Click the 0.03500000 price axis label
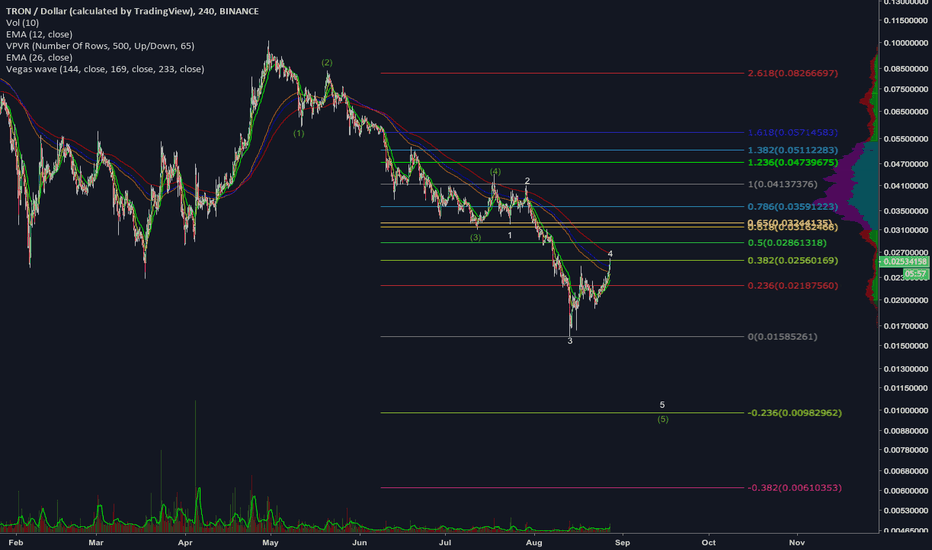The height and width of the screenshot is (550, 932). tap(906, 211)
